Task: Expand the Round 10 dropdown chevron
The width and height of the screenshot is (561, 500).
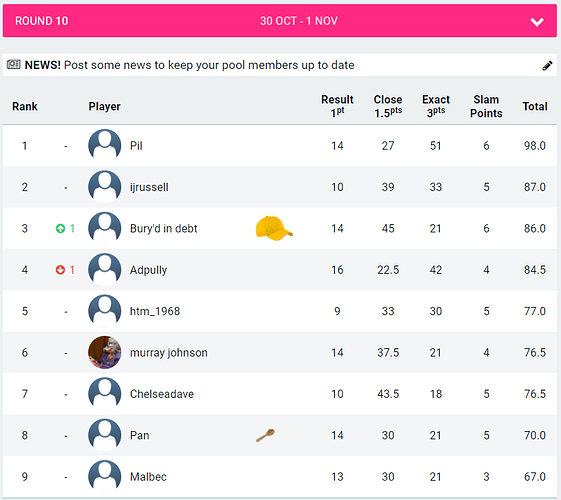Action: coord(537,22)
